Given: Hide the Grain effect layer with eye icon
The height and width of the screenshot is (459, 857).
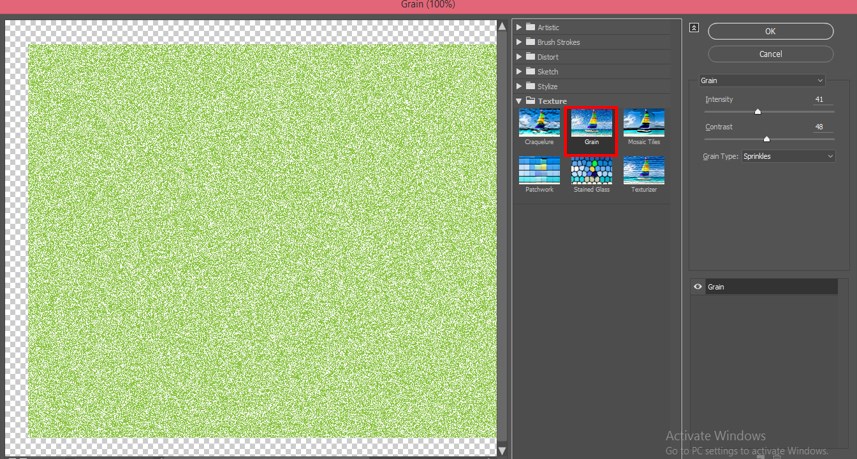Looking at the screenshot, I should pyautogui.click(x=697, y=287).
